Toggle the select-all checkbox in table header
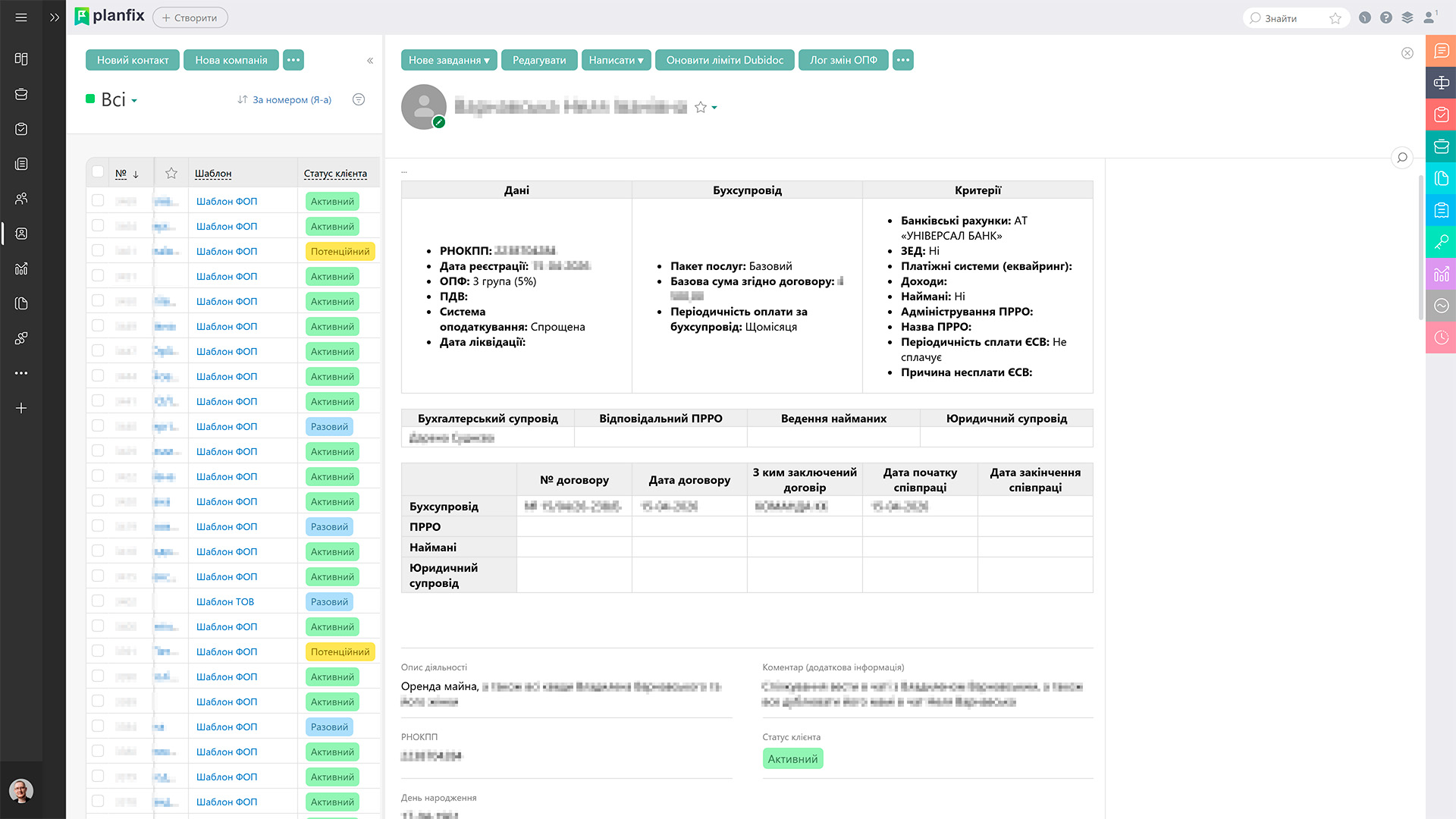 pos(98,172)
